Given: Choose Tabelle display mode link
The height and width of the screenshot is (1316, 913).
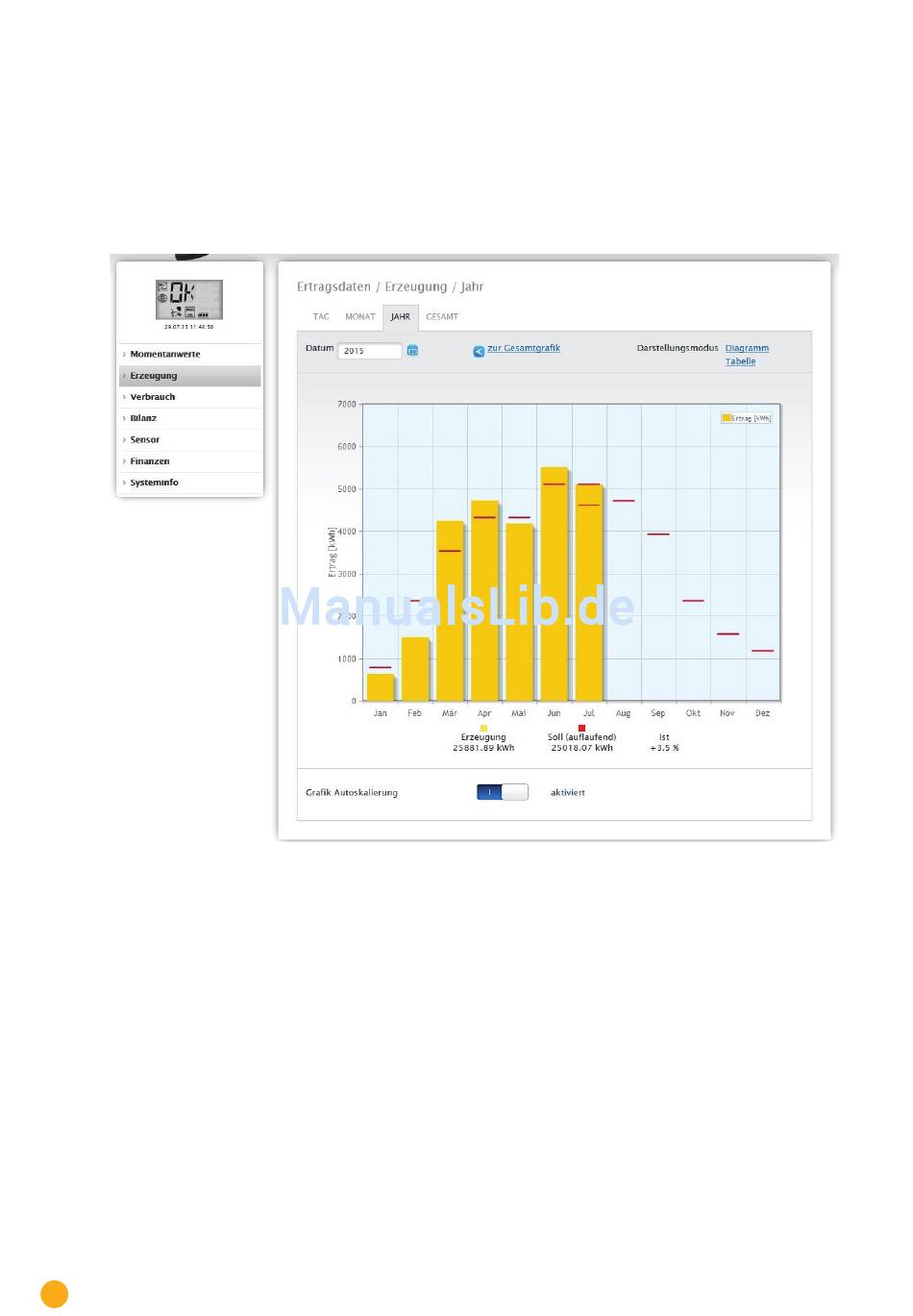Looking at the screenshot, I should pyautogui.click(x=740, y=361).
